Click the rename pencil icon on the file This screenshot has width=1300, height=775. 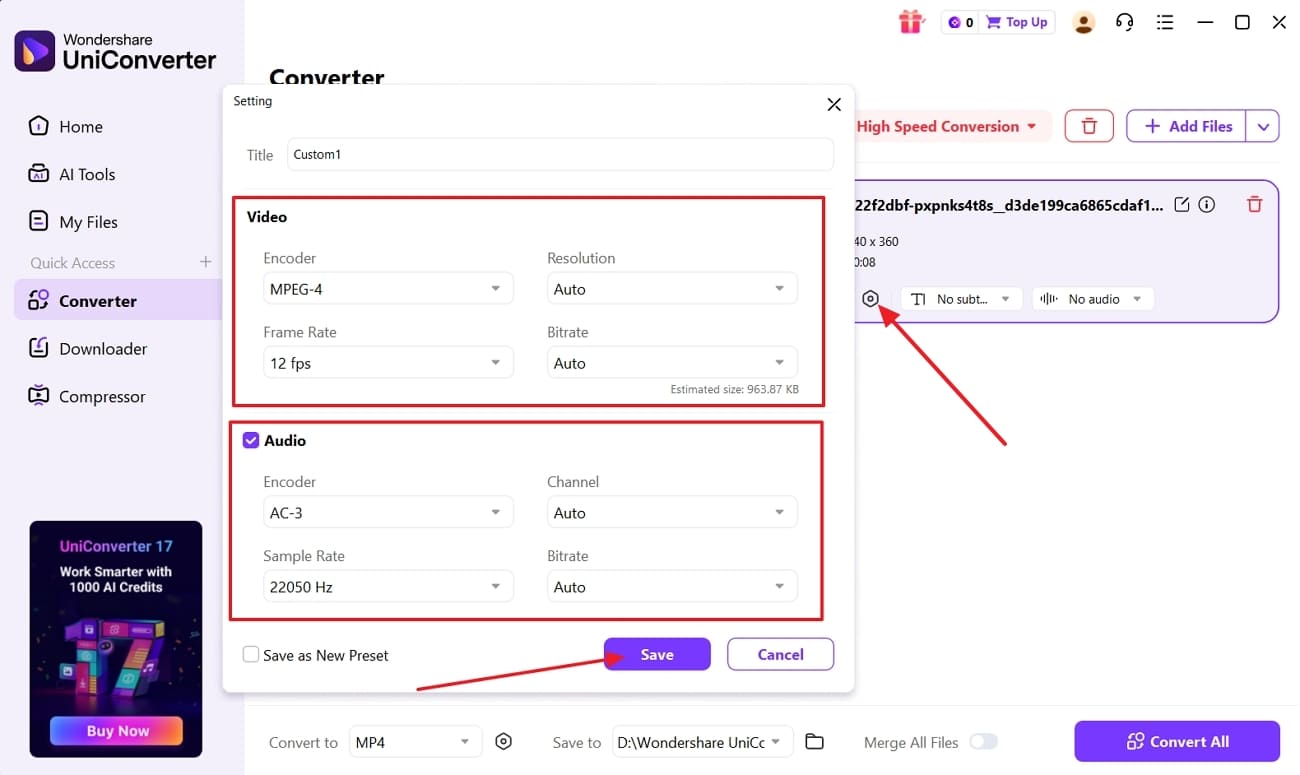[1181, 203]
